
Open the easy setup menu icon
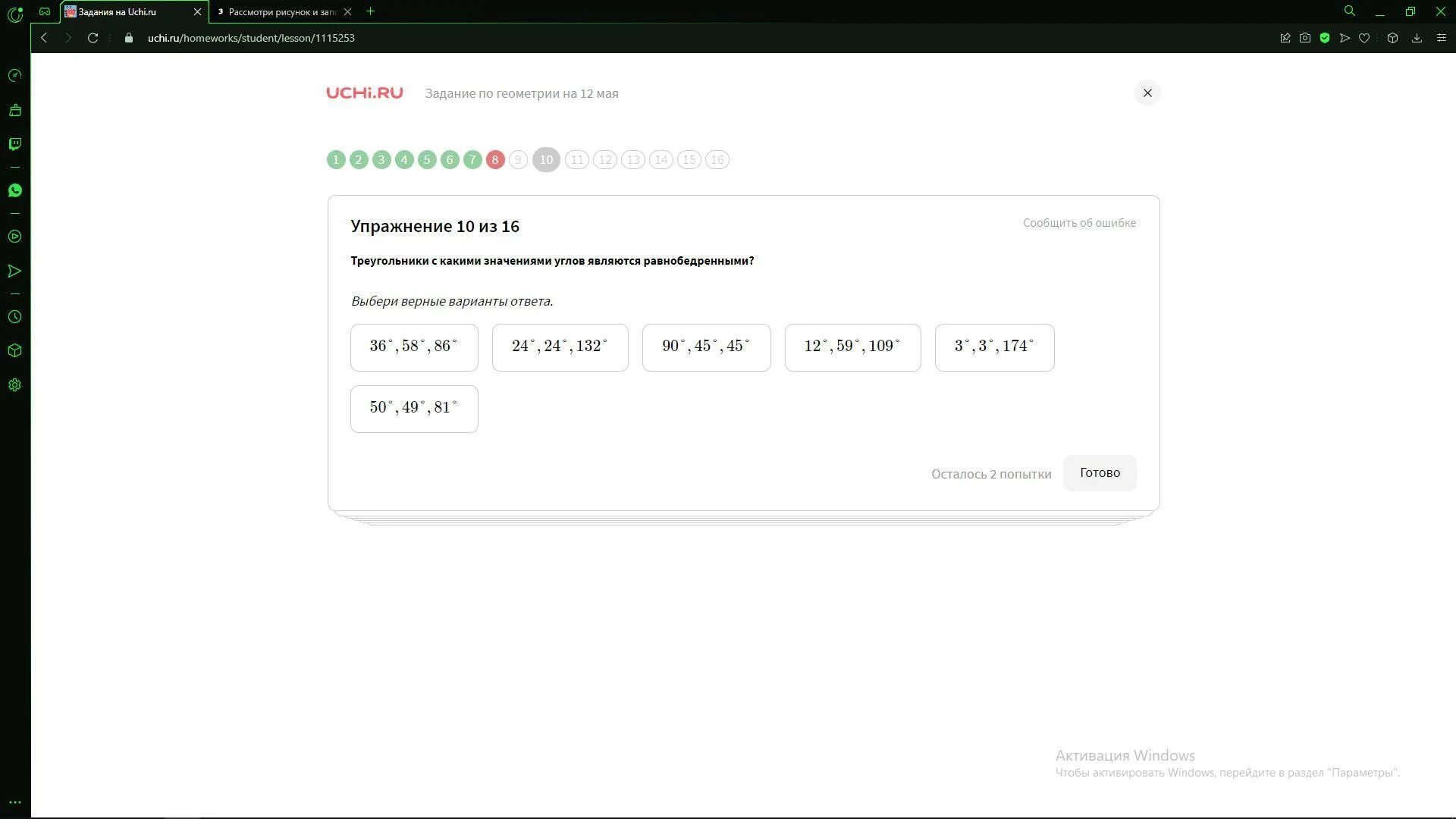[1442, 38]
